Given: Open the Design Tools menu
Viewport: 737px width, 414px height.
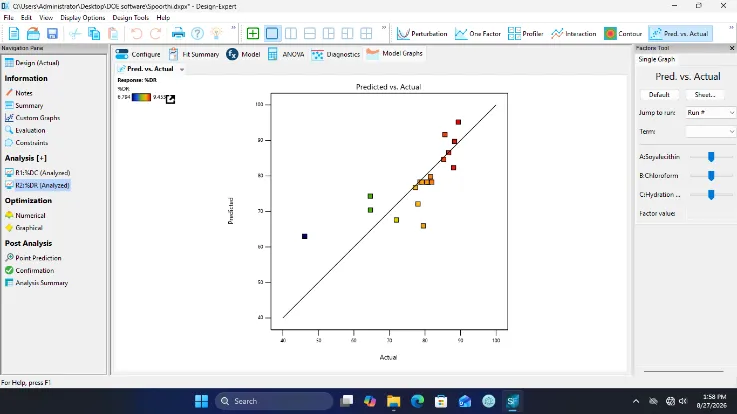Looking at the screenshot, I should click(x=130, y=17).
